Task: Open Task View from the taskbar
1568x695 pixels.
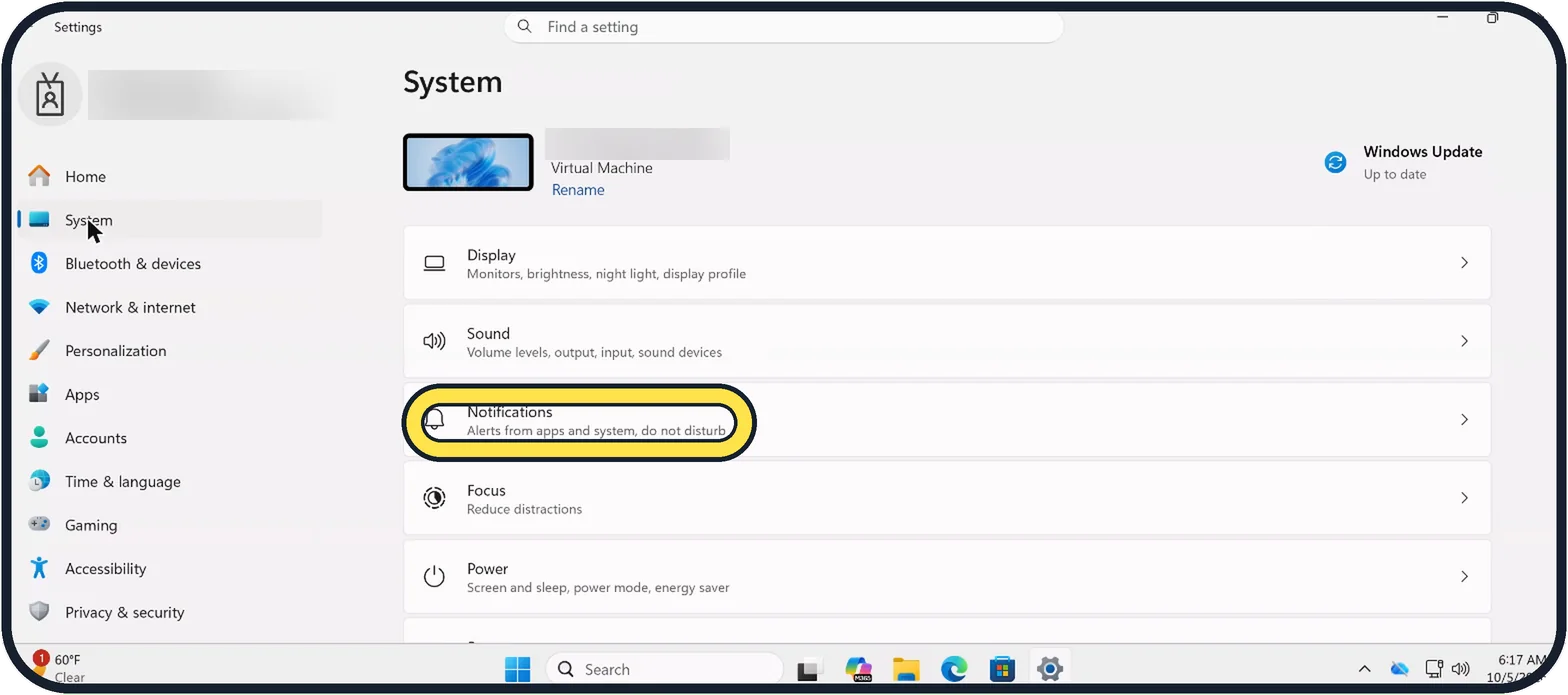Action: (x=809, y=670)
